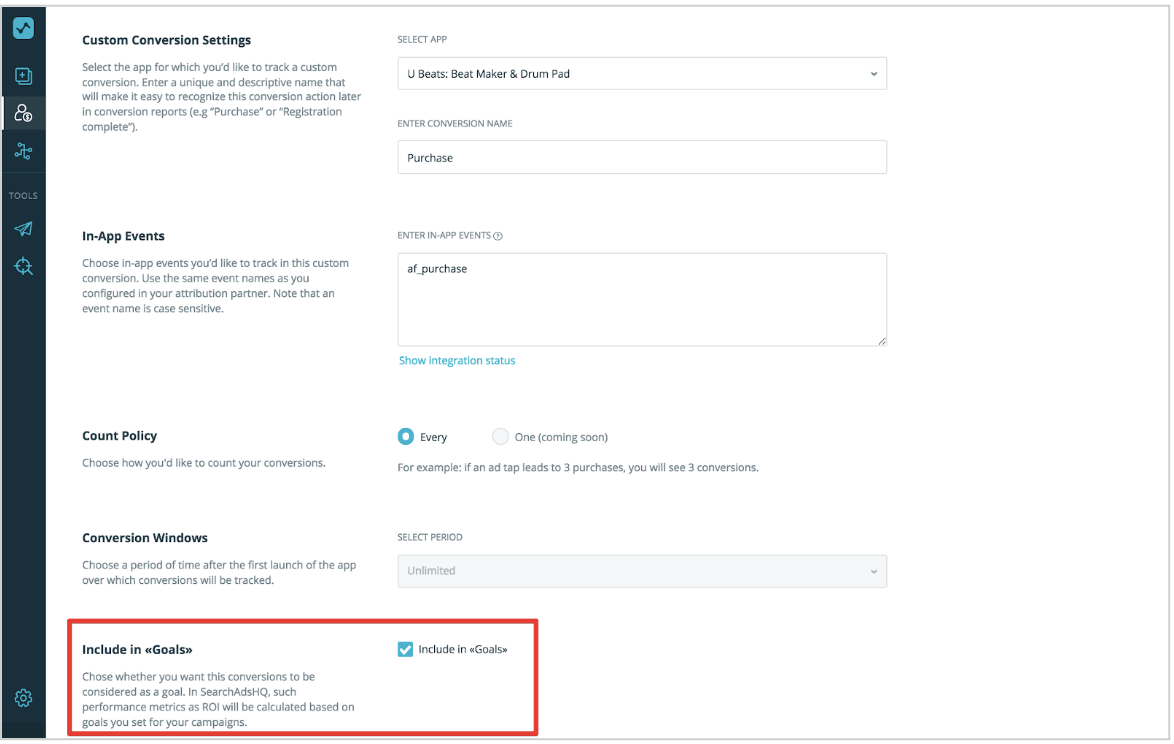Screen dimensions: 1174x744
Task: Click the chevron on the Unlimited period selector
Action: (875, 571)
